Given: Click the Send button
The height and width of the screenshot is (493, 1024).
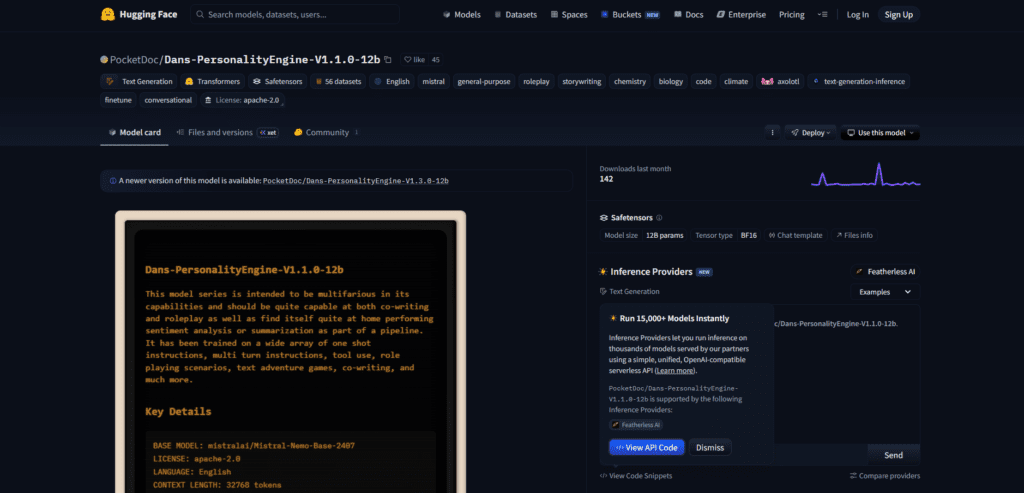Looking at the screenshot, I should pyautogui.click(x=893, y=455).
